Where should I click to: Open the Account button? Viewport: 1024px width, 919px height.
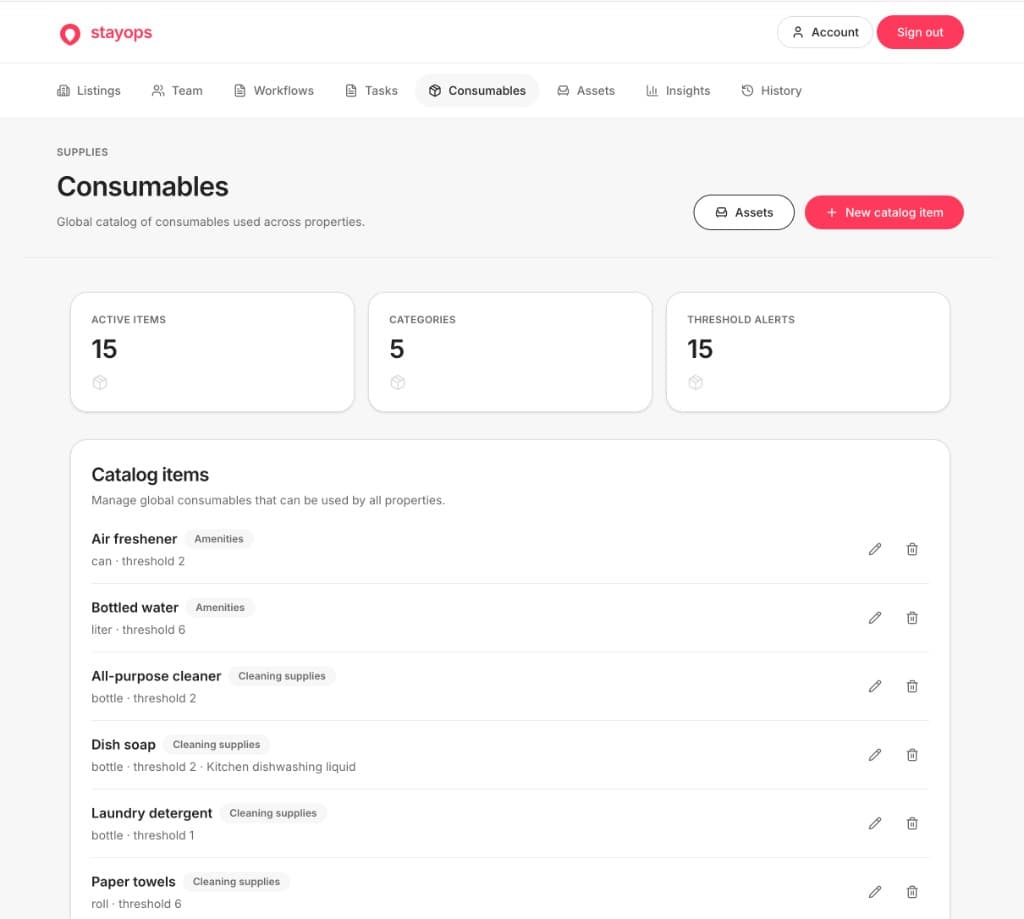coord(825,32)
